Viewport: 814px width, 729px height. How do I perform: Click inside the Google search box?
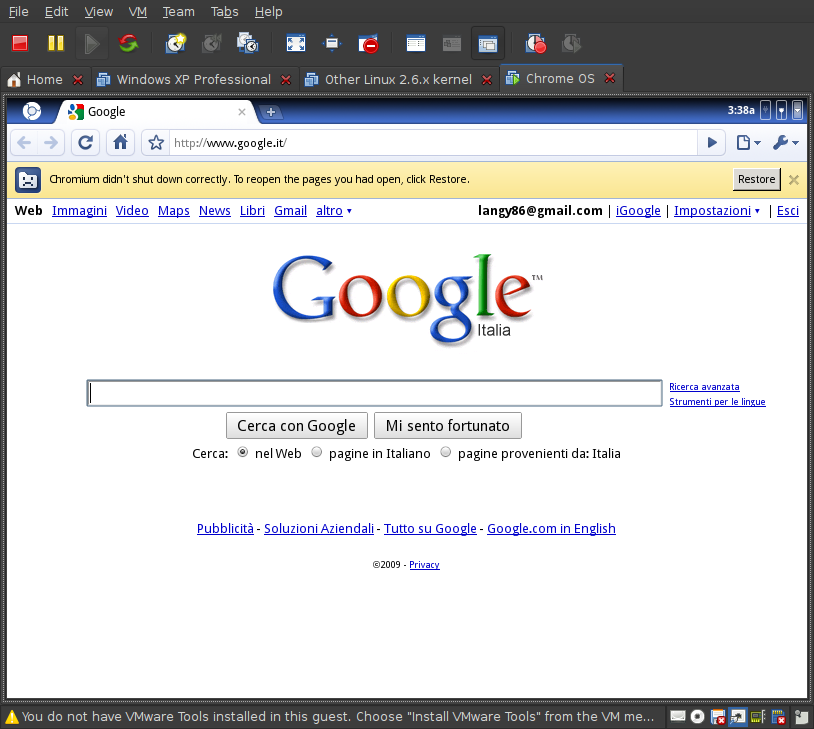click(x=374, y=392)
